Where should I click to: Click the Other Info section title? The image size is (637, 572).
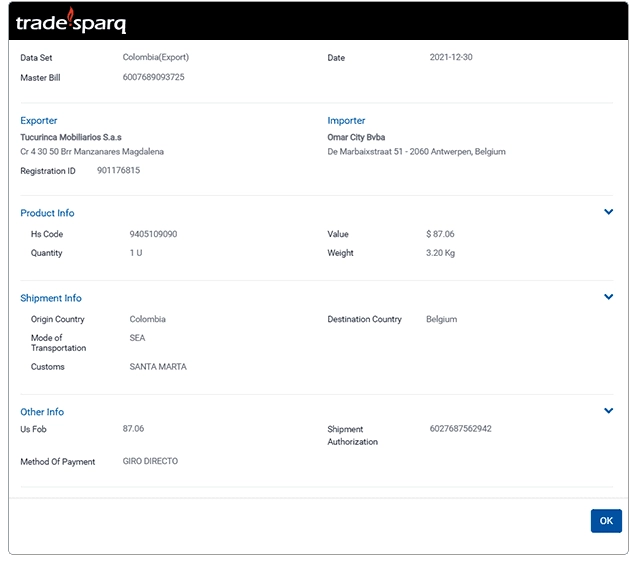pyautogui.click(x=42, y=412)
